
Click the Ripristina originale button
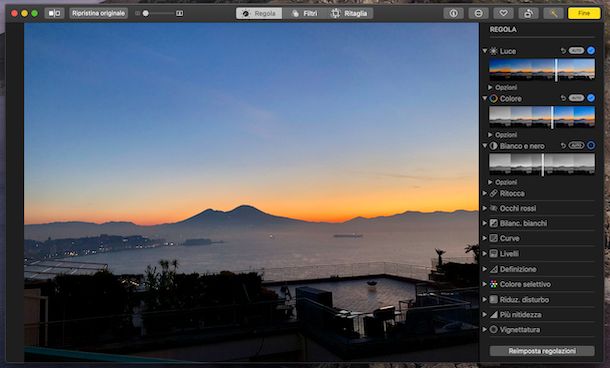98,13
